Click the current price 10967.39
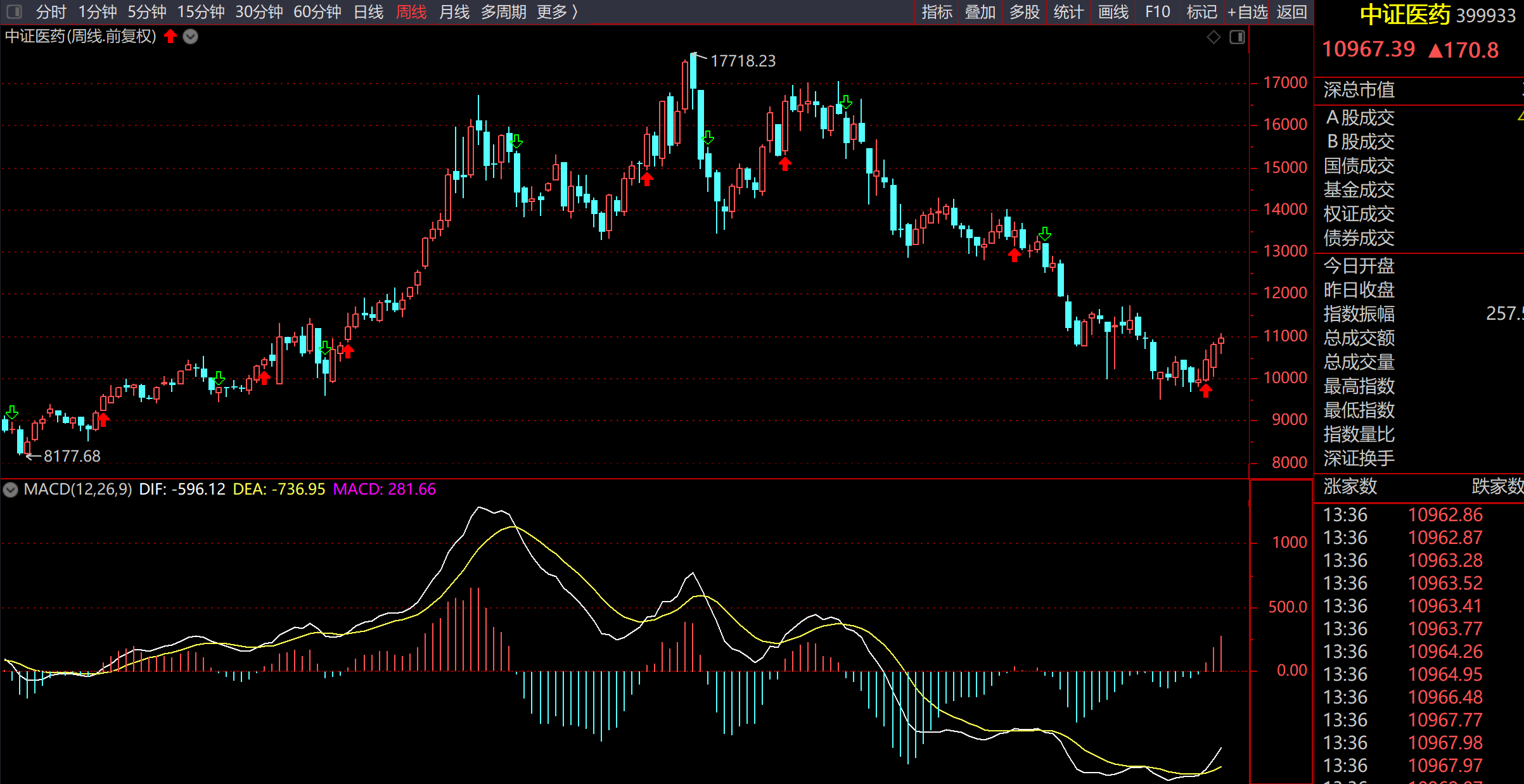 pyautogui.click(x=1368, y=49)
